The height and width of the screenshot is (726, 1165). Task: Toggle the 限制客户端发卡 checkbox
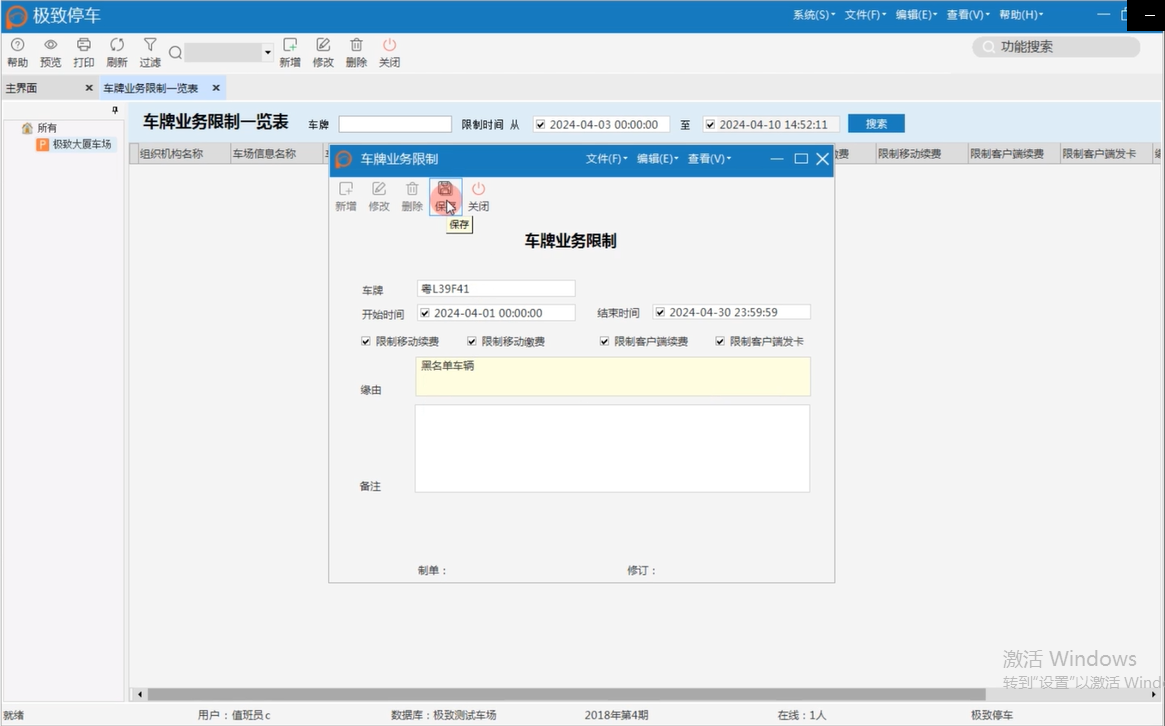click(721, 341)
